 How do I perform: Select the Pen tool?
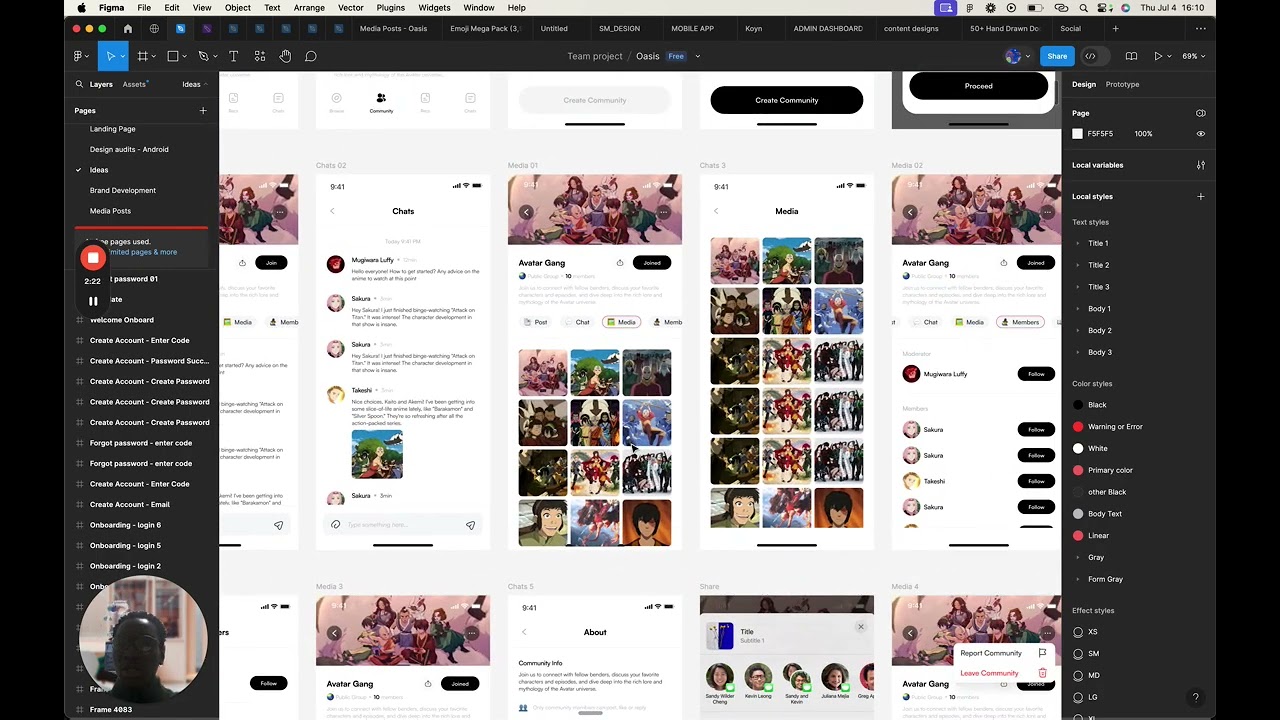click(203, 56)
